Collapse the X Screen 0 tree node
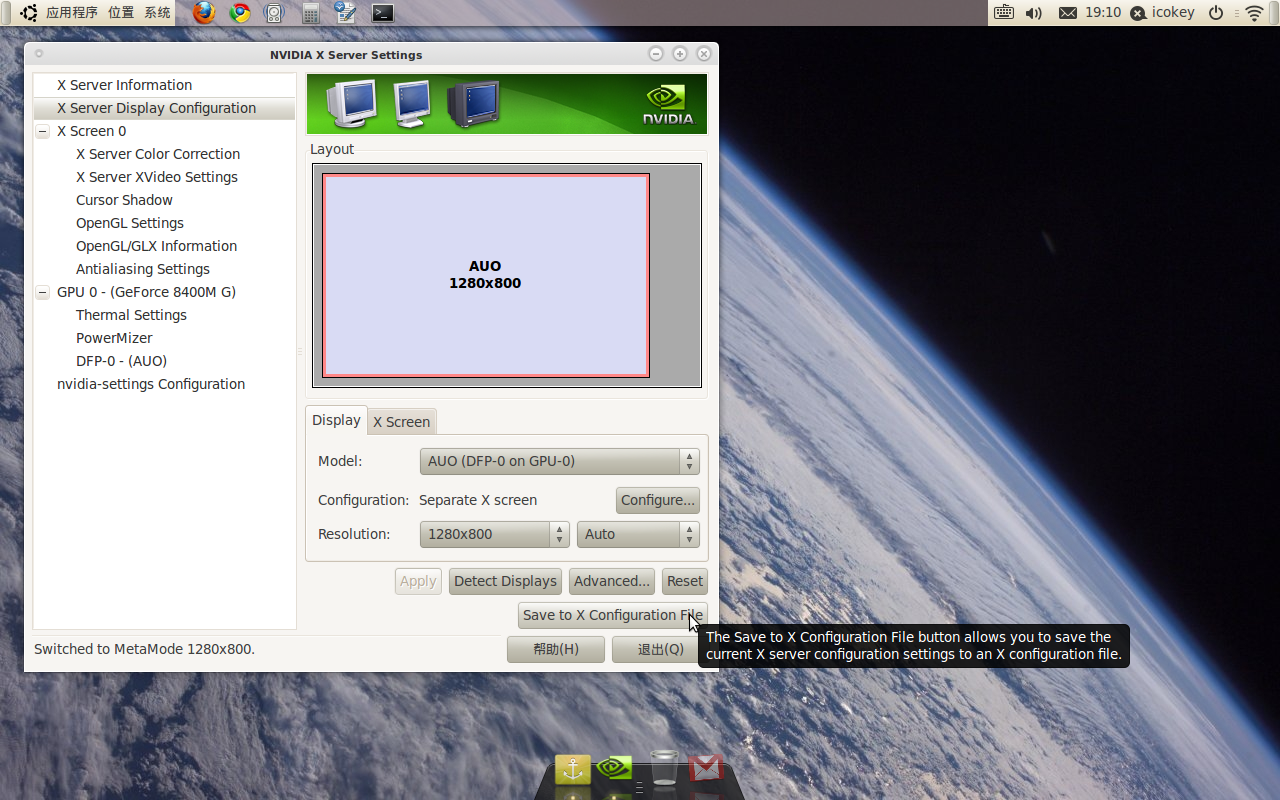1280x800 pixels. point(42,131)
